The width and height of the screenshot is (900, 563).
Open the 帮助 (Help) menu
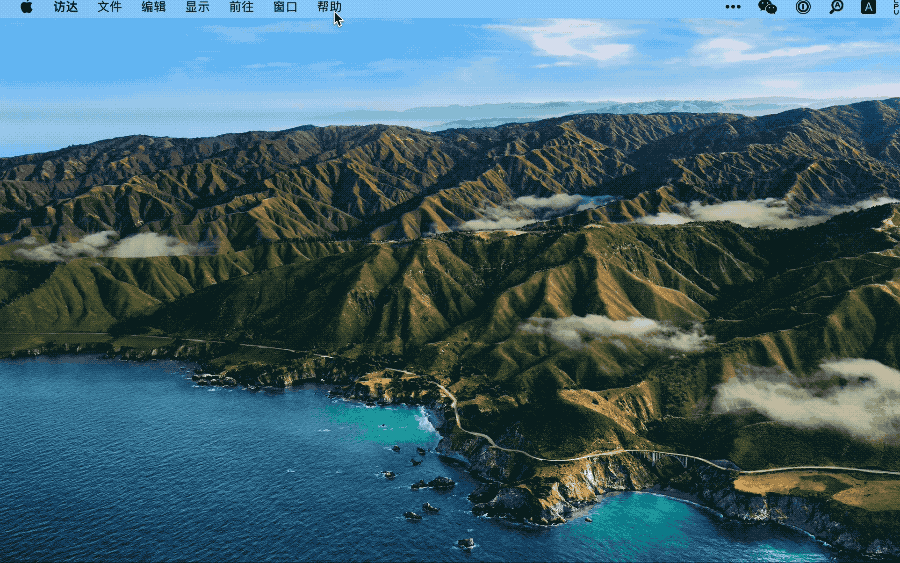[x=329, y=7]
